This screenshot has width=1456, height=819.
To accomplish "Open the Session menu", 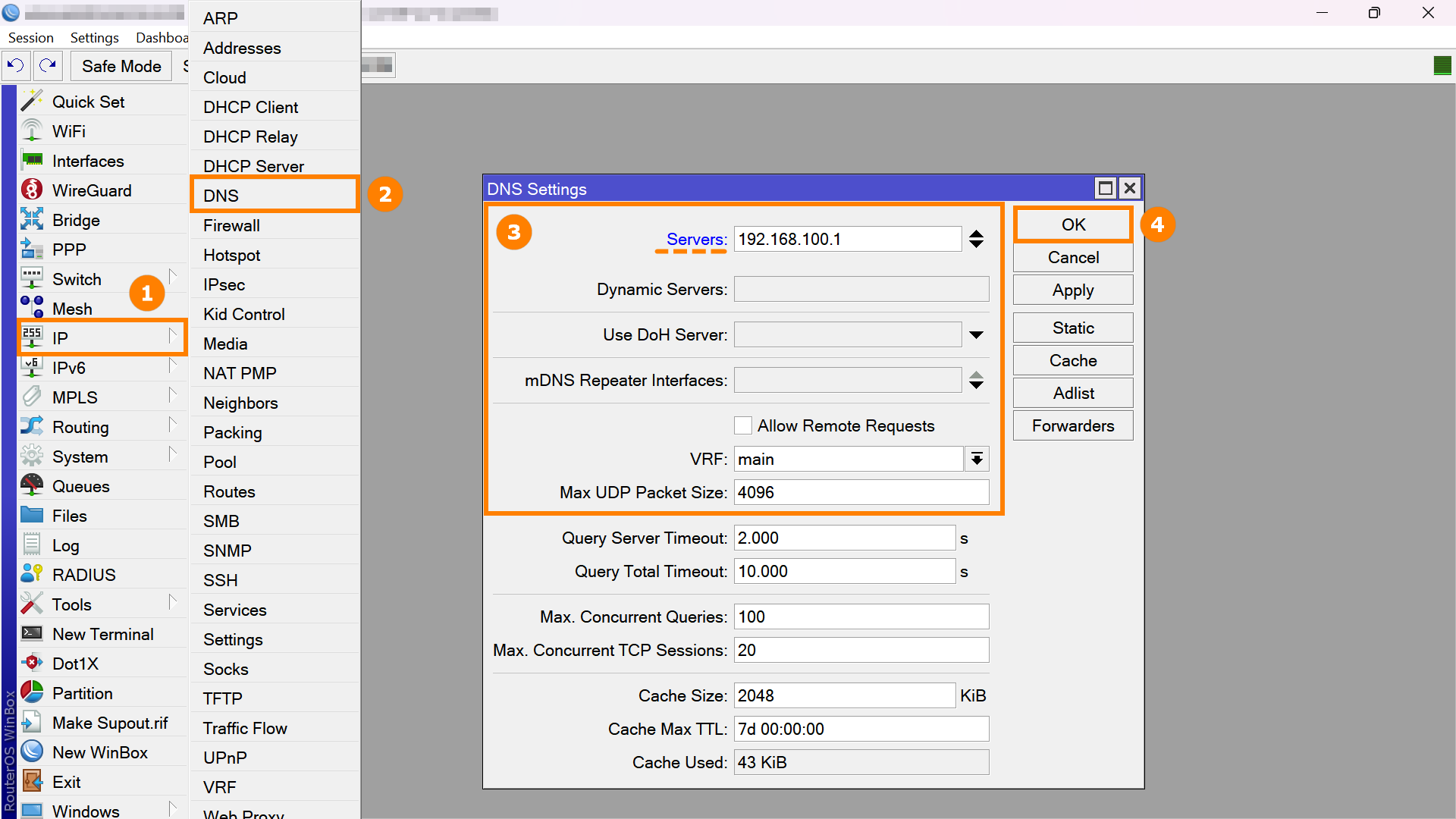I will coord(30,38).
